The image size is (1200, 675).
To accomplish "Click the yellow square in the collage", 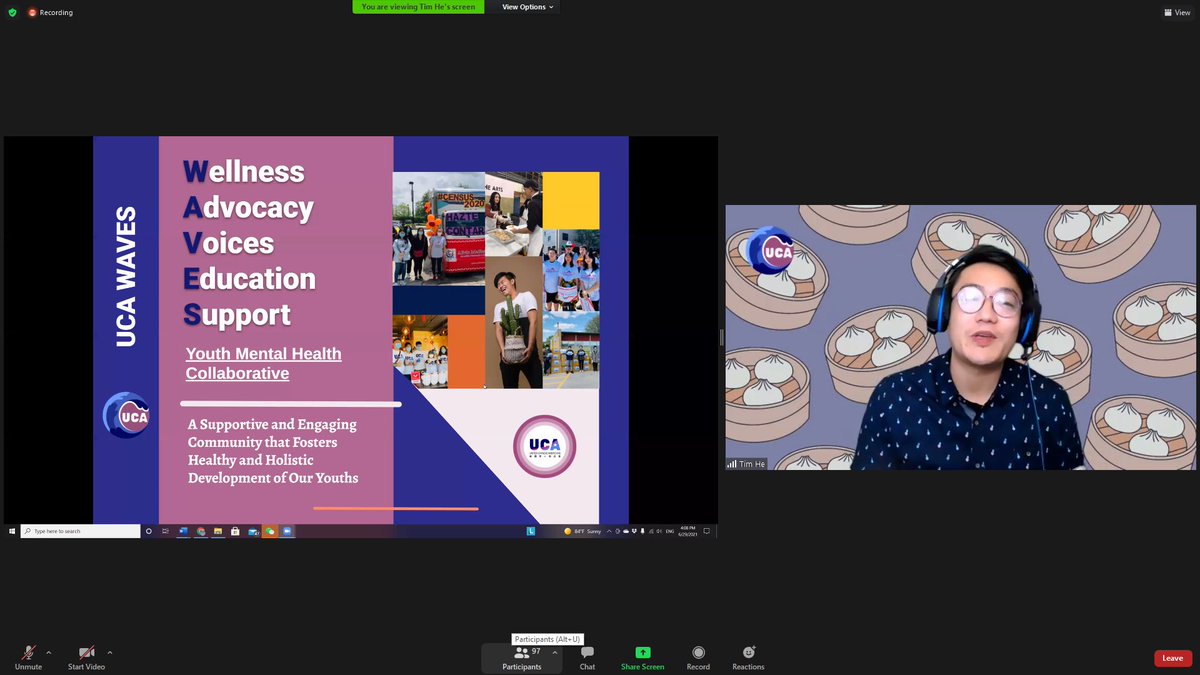I will tap(571, 201).
